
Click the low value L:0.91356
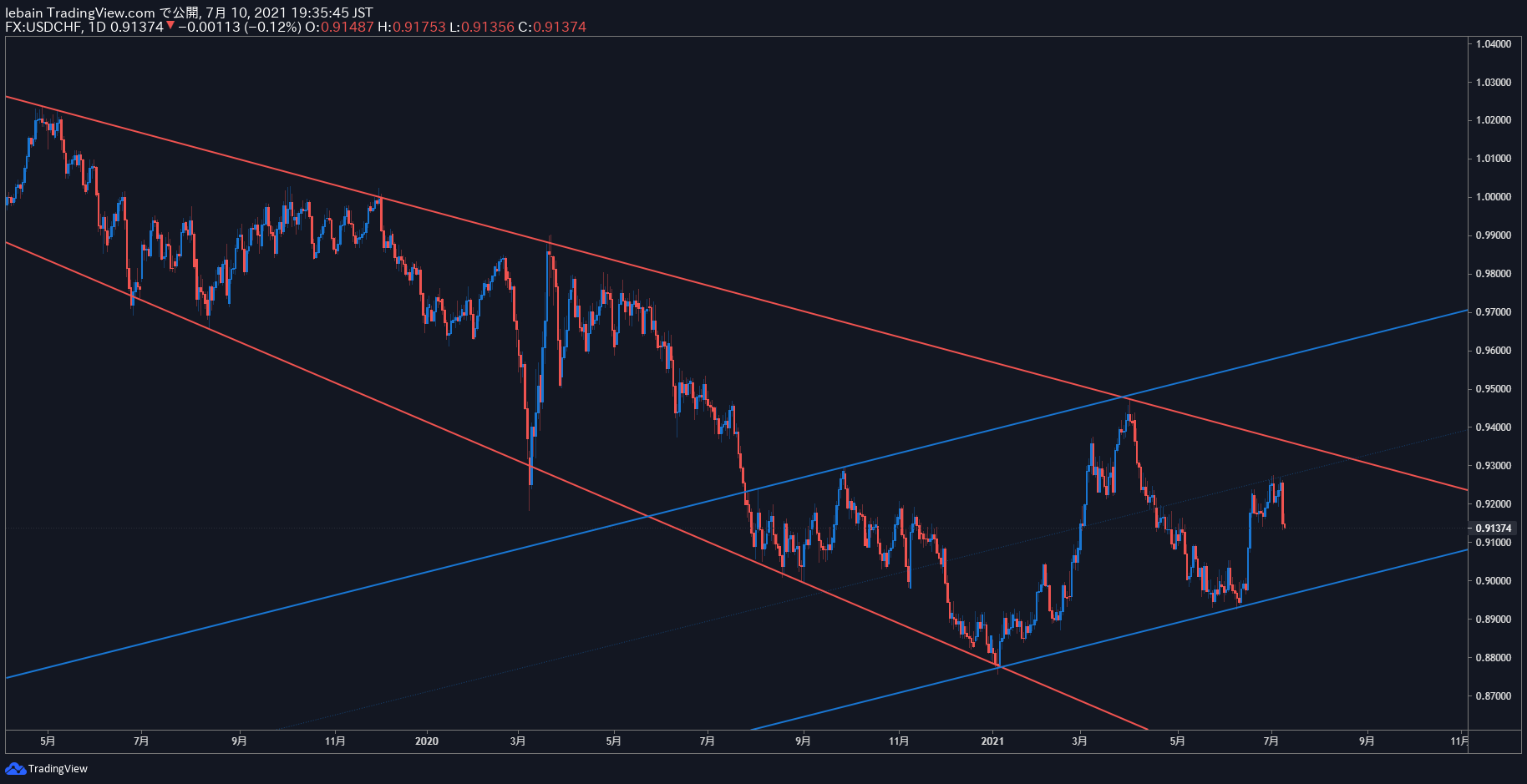pos(482,27)
